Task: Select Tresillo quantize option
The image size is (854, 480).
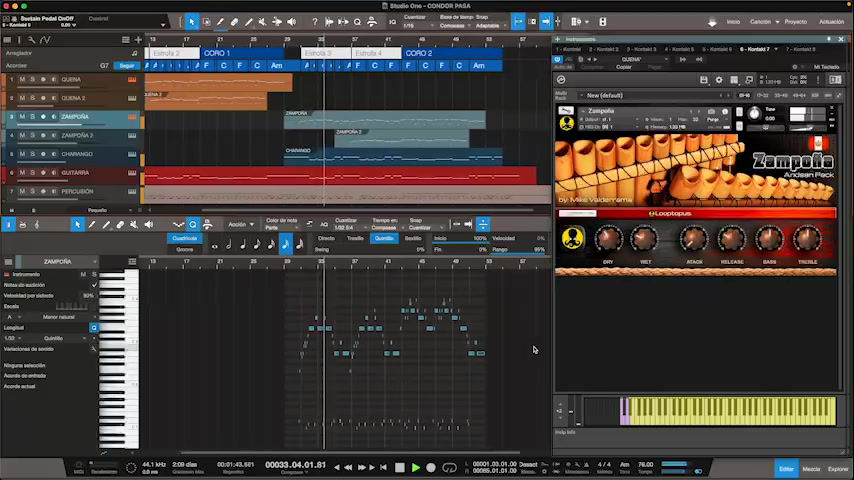Action: coord(355,239)
